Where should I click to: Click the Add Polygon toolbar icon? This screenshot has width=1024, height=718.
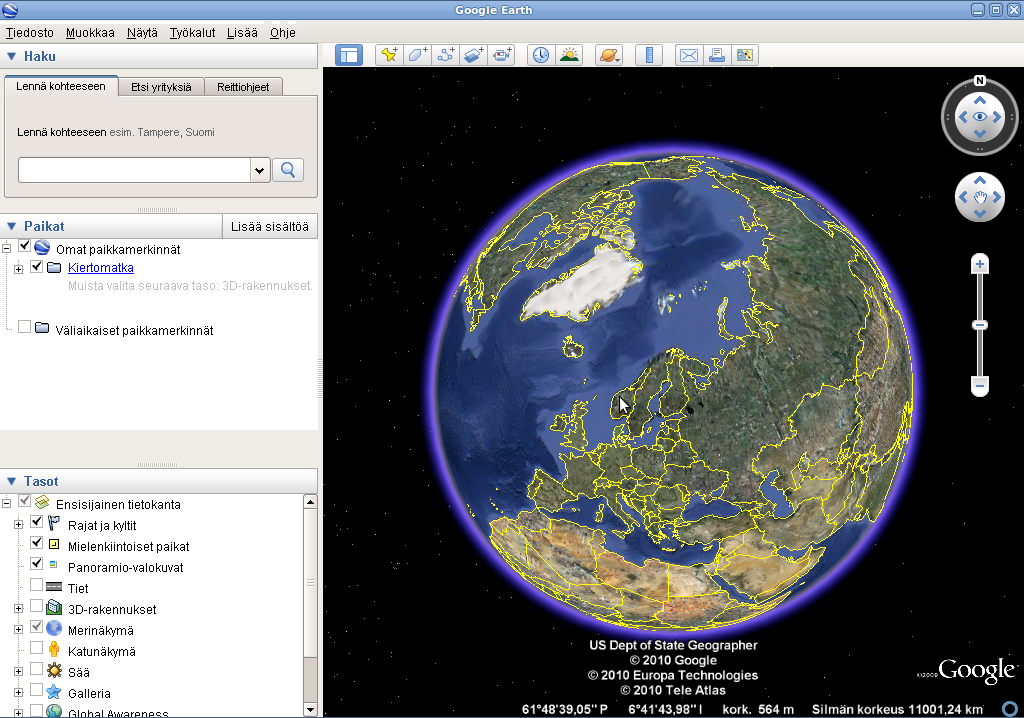(x=418, y=55)
